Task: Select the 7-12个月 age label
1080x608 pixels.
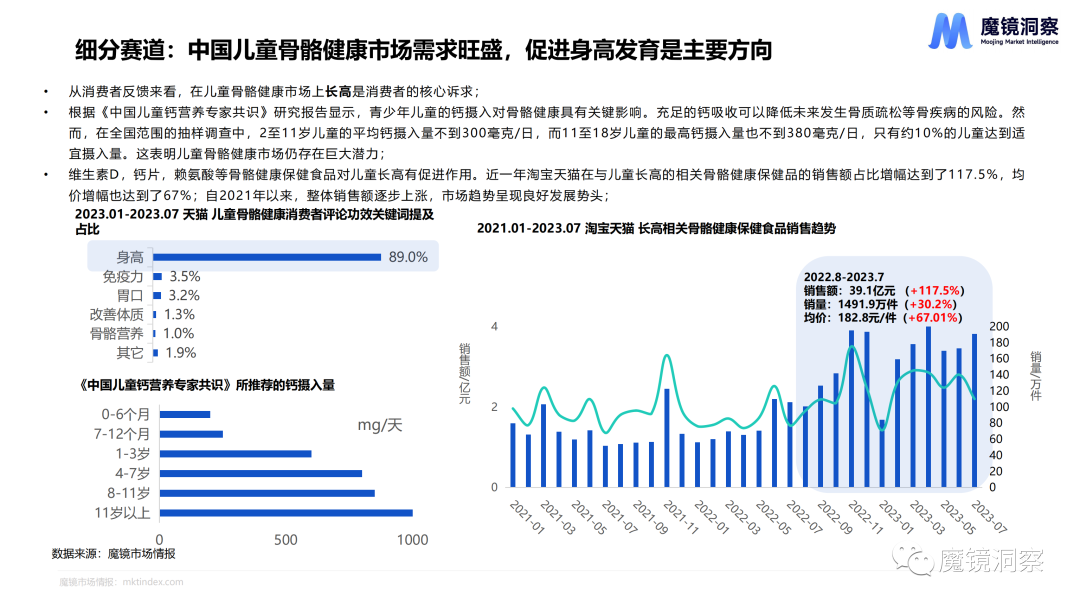Action: click(122, 434)
